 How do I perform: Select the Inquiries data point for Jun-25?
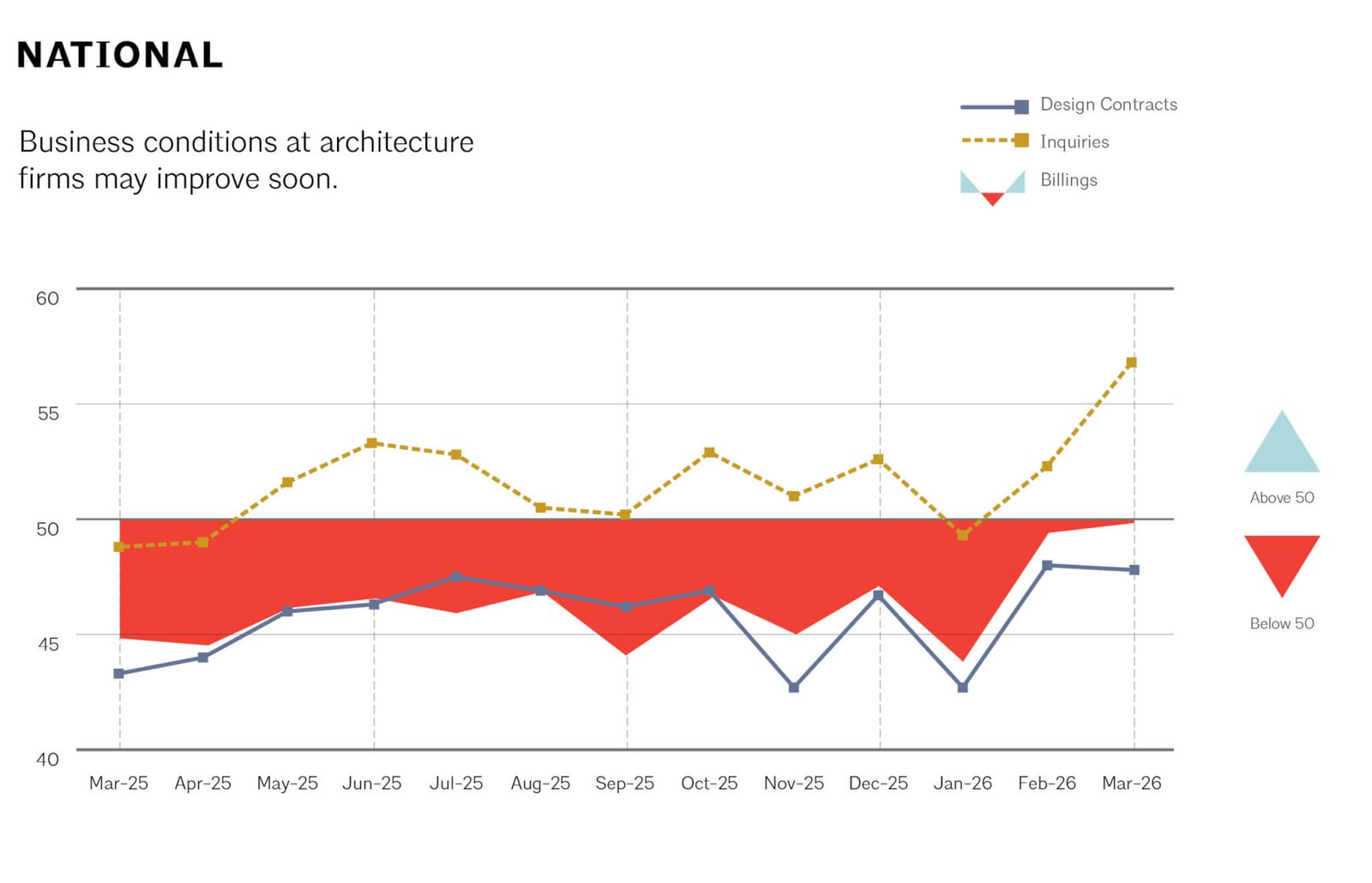point(371,443)
